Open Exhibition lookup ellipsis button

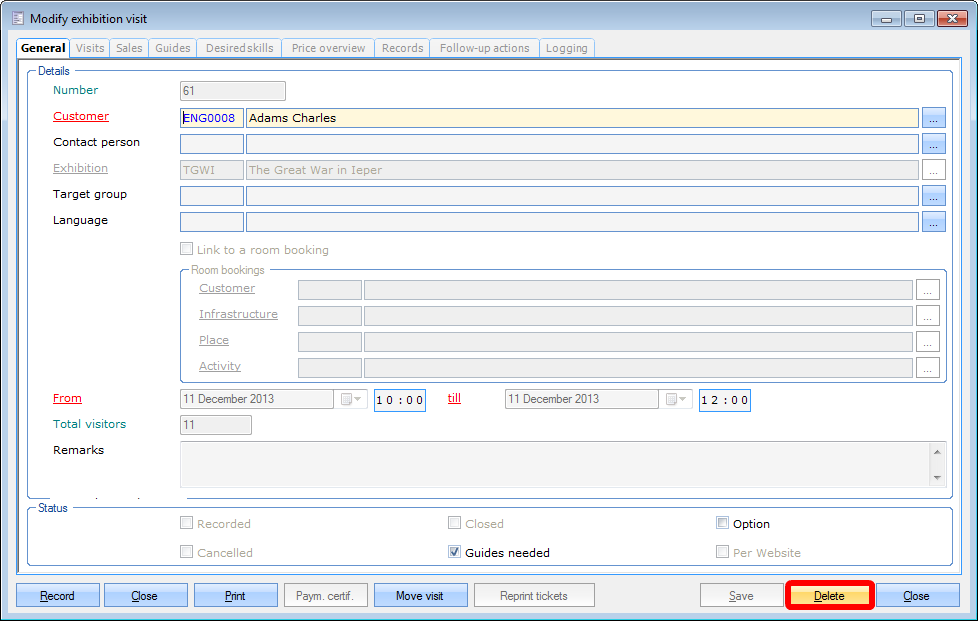point(933,170)
